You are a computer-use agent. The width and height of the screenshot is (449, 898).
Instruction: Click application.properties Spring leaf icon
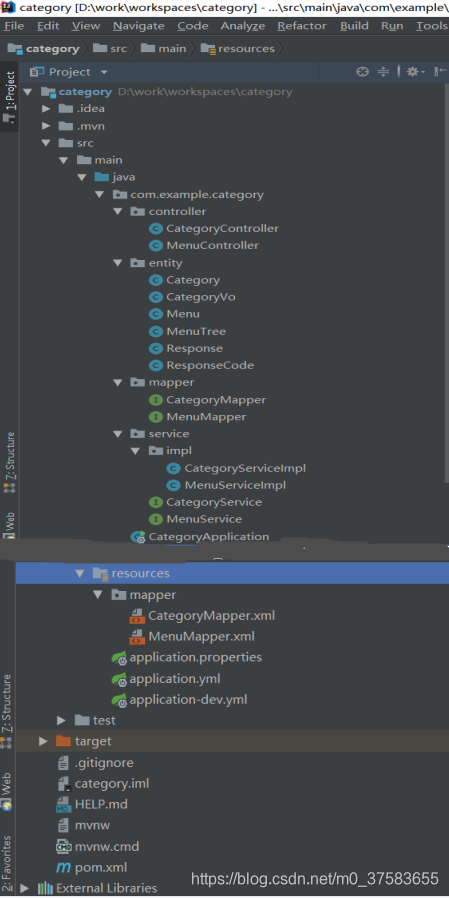[x=119, y=658]
